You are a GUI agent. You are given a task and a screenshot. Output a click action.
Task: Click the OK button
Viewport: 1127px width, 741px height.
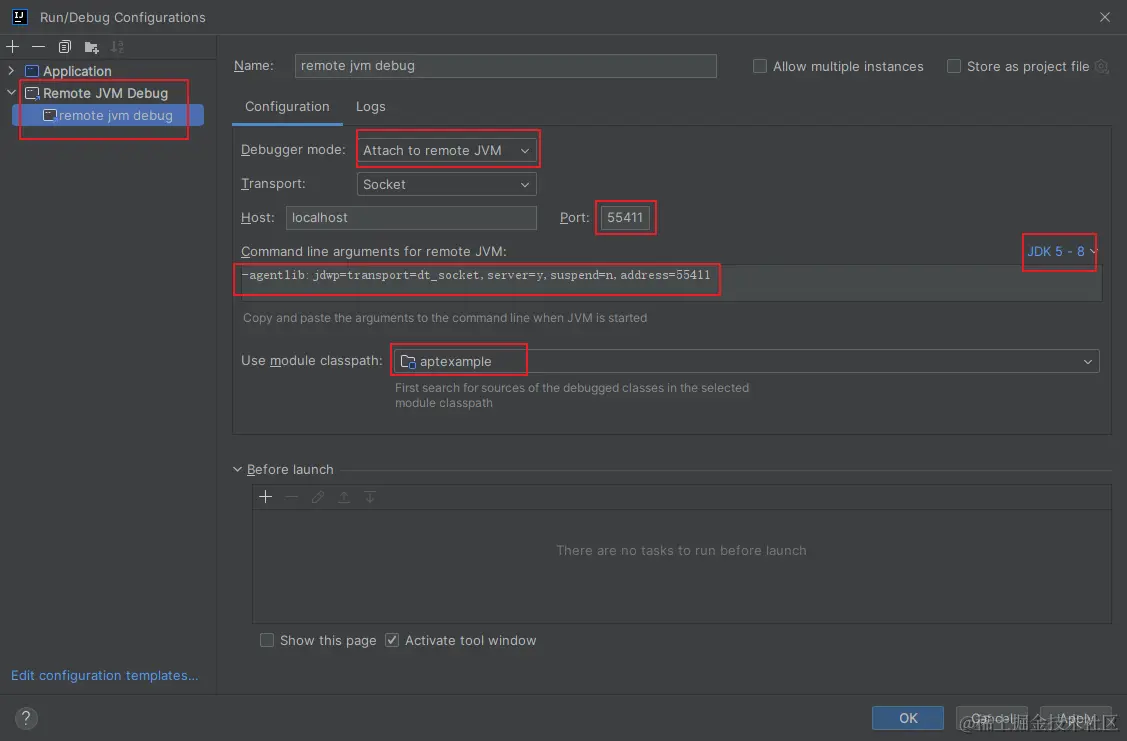pos(908,718)
